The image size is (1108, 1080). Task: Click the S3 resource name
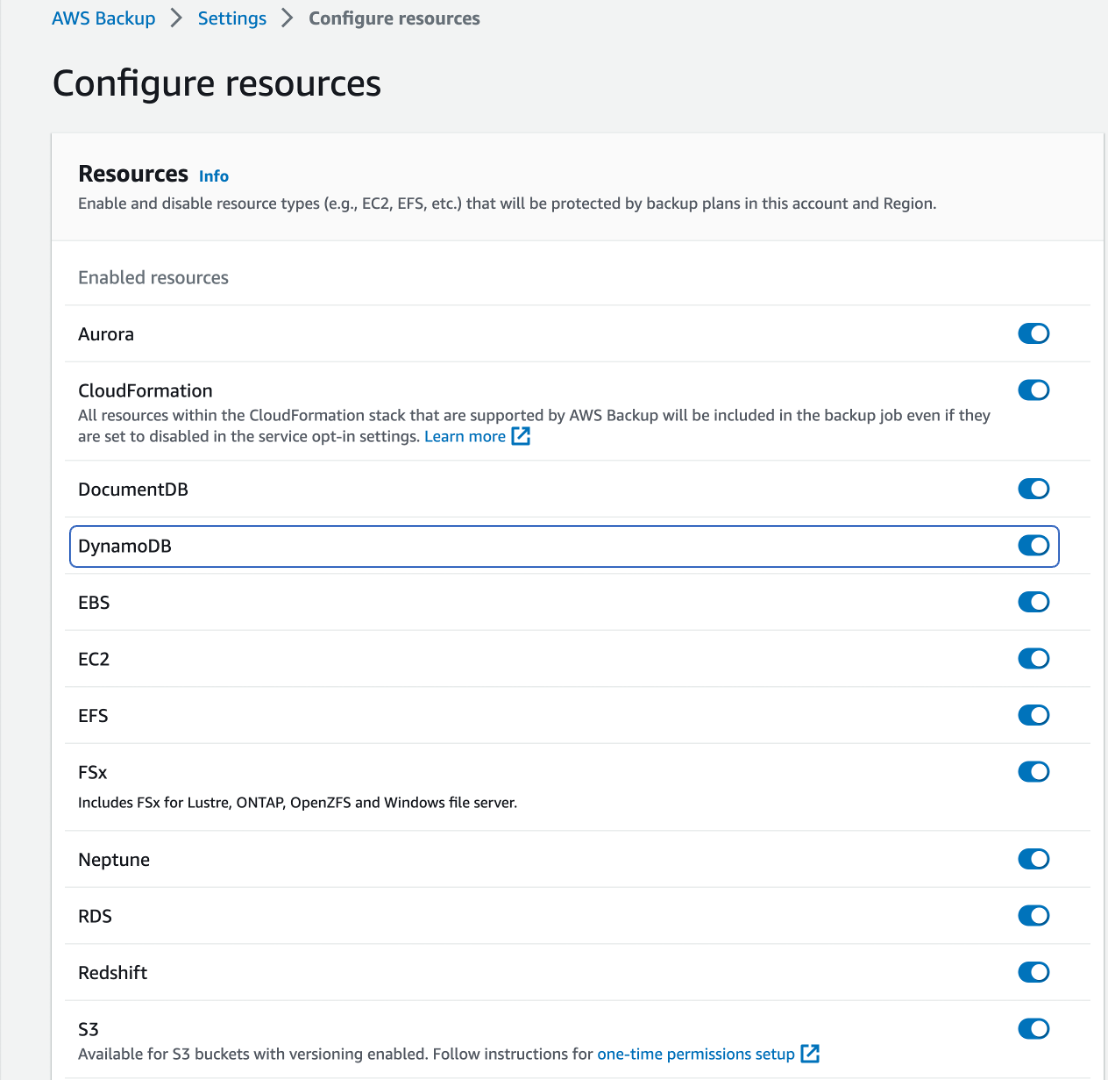coord(88,1030)
